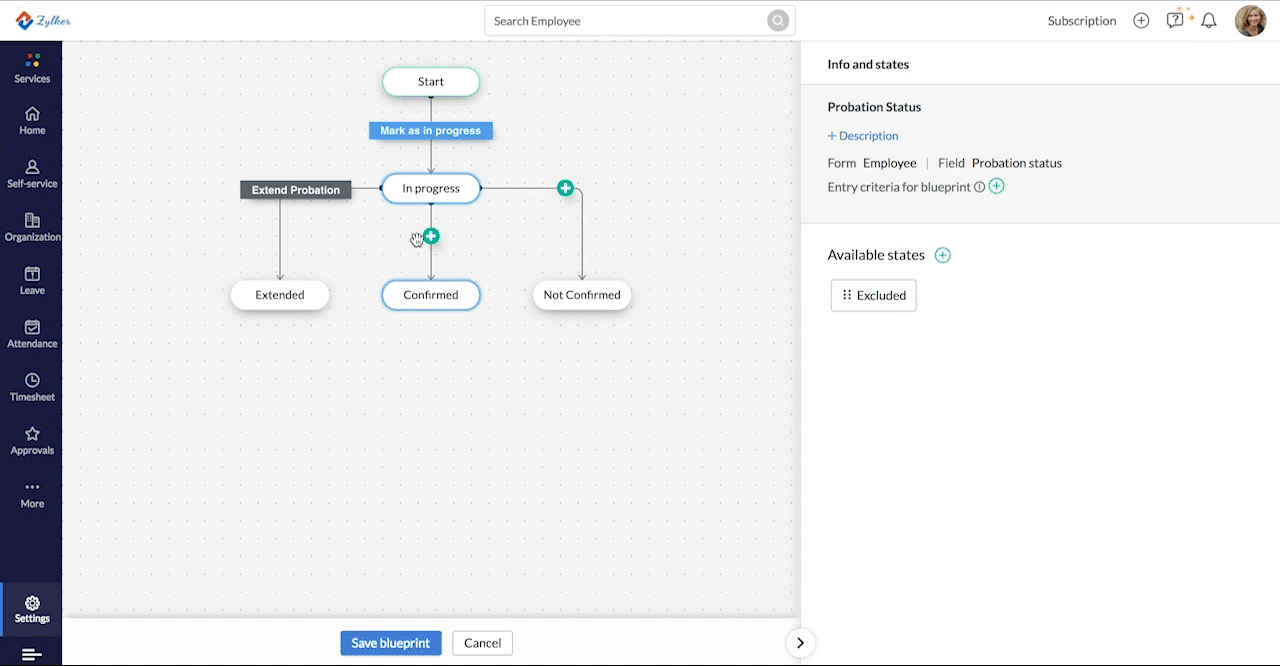Click the Zylker logo
This screenshot has width=1280, height=666.
(43, 21)
